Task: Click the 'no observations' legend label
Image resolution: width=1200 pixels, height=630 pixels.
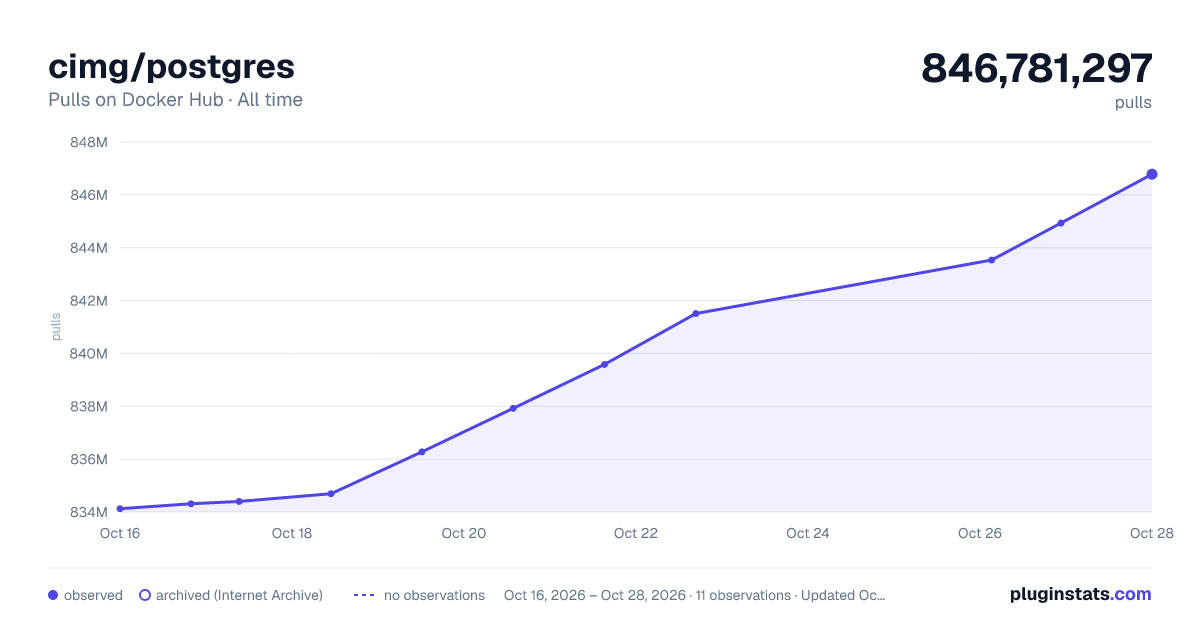Action: (x=434, y=595)
